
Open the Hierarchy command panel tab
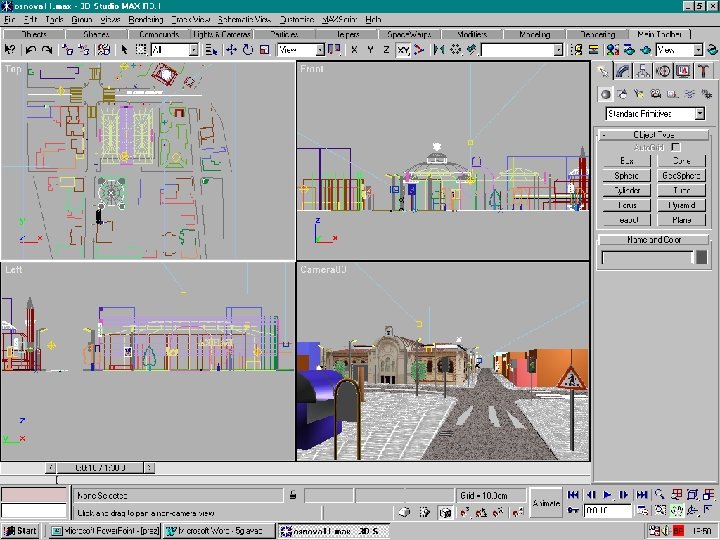click(644, 71)
